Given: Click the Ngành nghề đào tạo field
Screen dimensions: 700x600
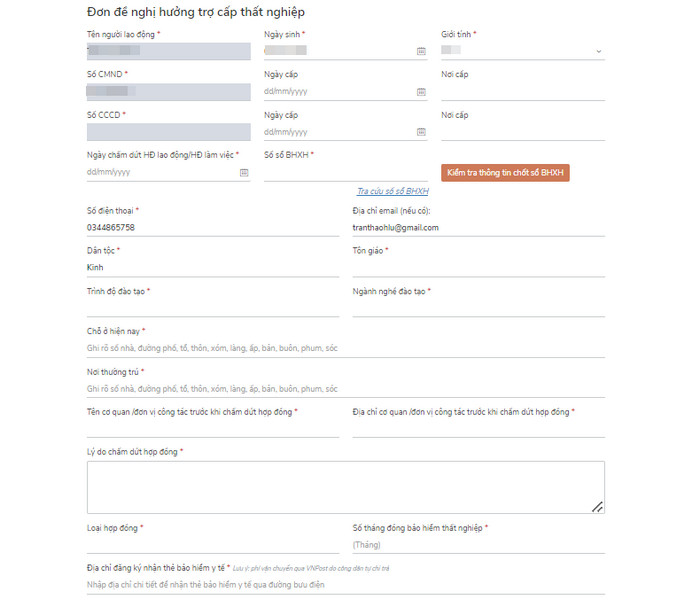Looking at the screenshot, I should coord(479,308).
